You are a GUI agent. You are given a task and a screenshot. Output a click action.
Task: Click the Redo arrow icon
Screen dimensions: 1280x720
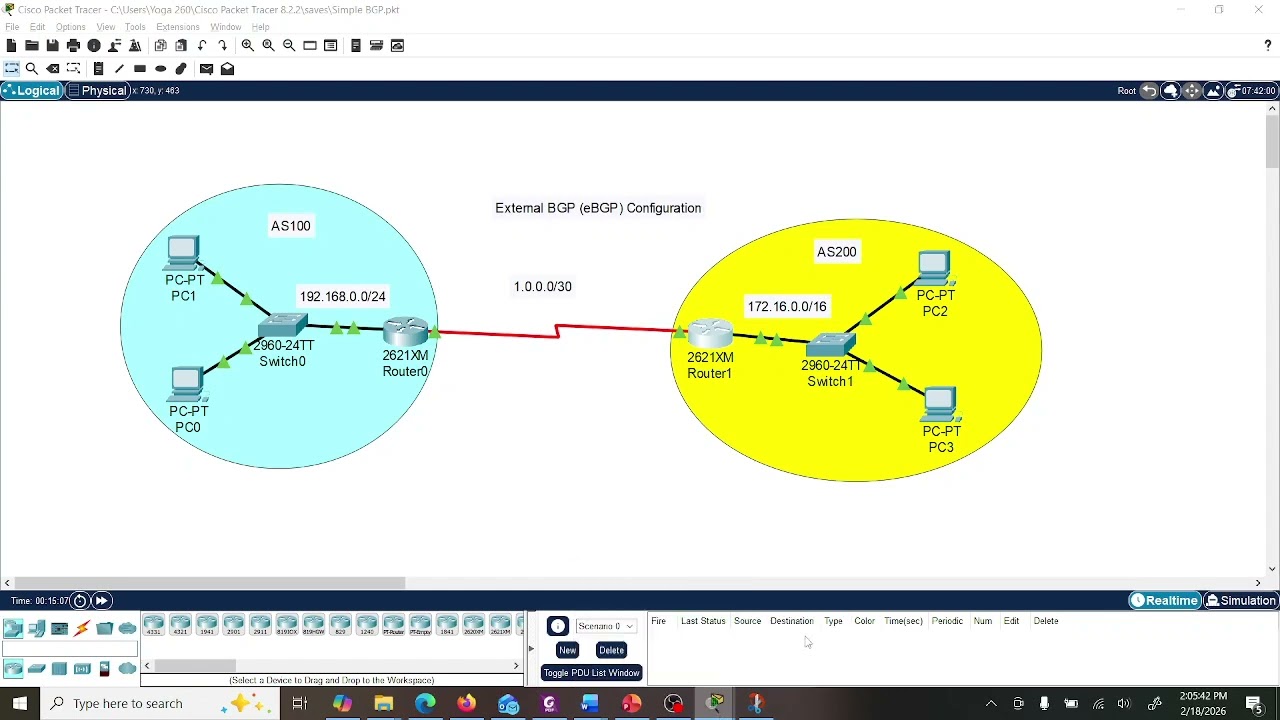pyautogui.click(x=223, y=46)
